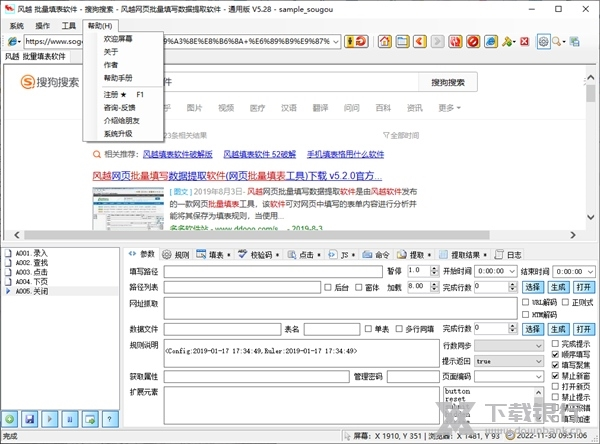
Task: Click the go/reload button beside address bar
Action: click(356, 41)
